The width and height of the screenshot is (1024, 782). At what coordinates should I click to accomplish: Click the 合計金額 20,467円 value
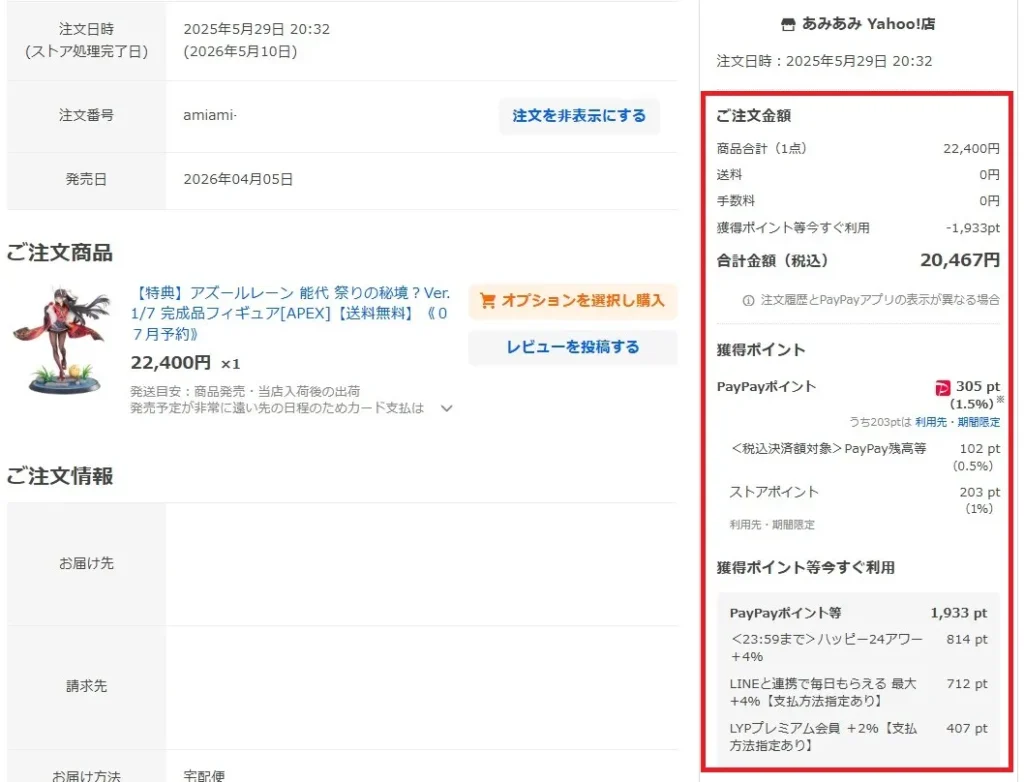coord(959,260)
